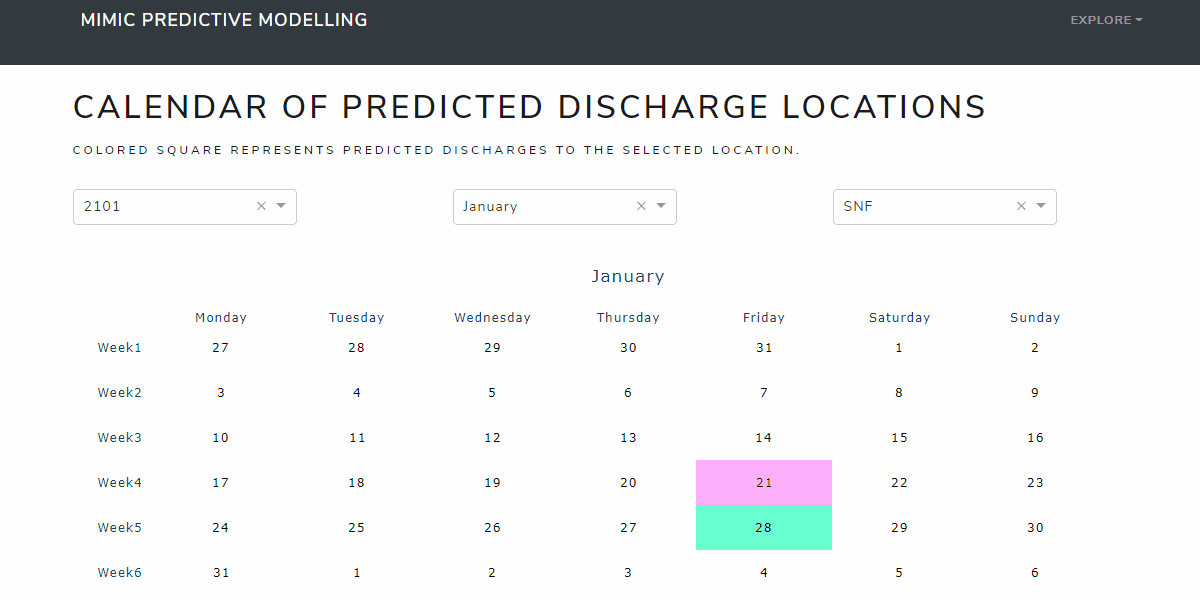Select the pink square for day 21
Screen dimensions: 1200x600
click(764, 482)
